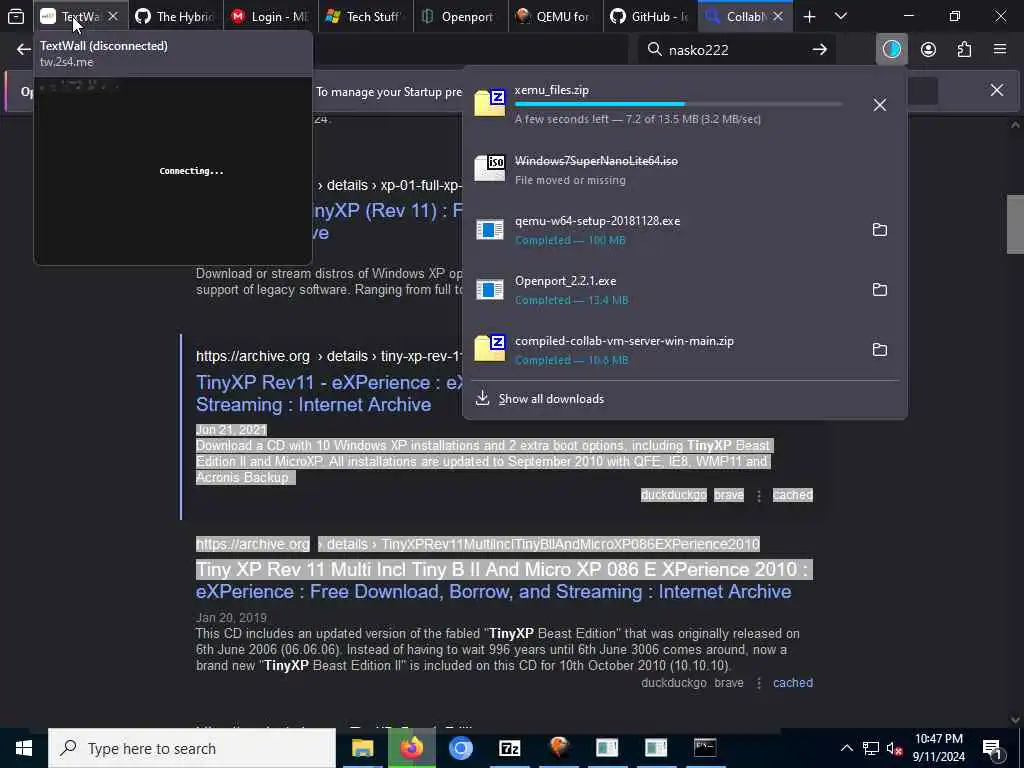Click the page vertical scrollbar thumb
1024x768 pixels.
[x=1014, y=224]
